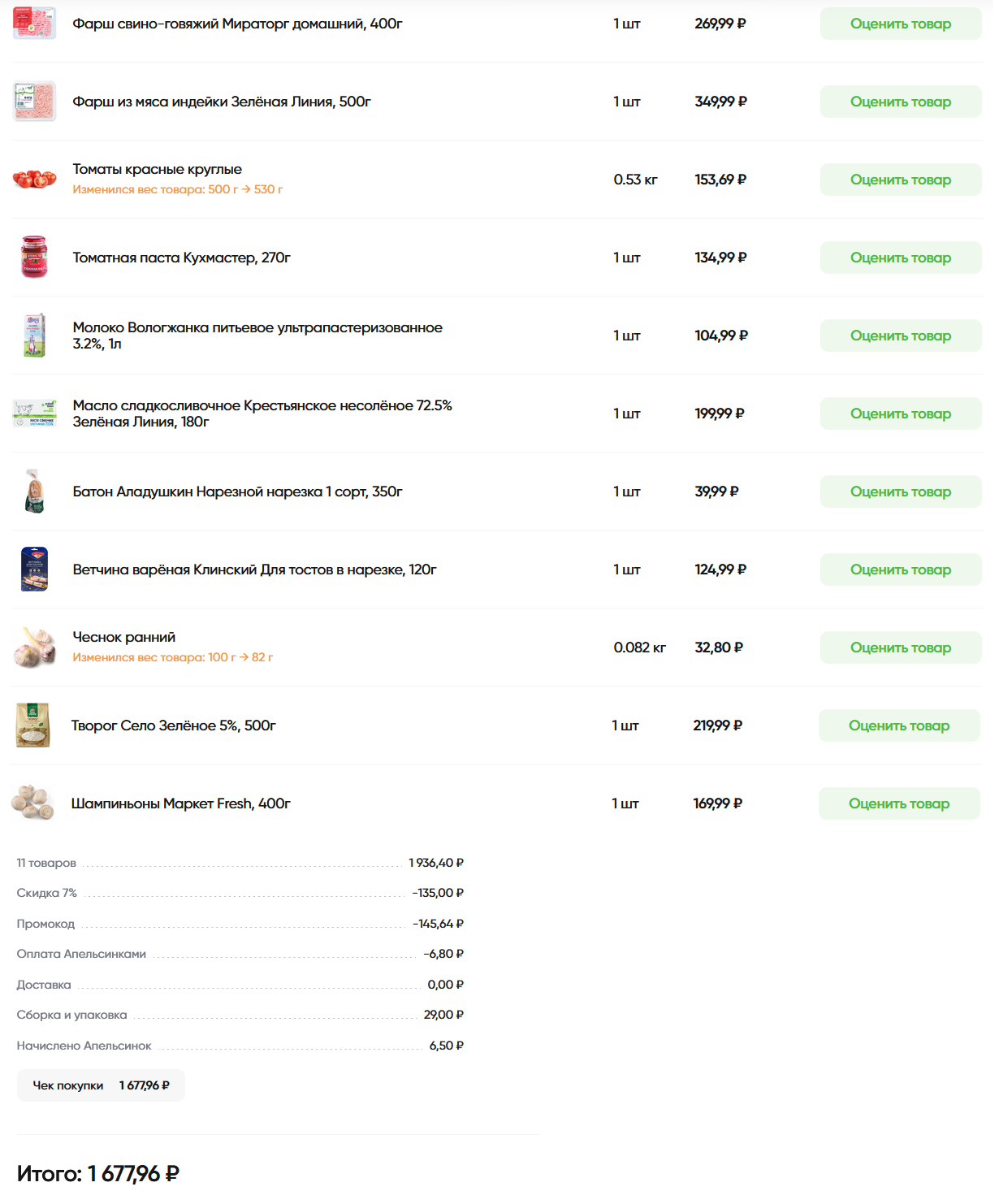This screenshot has width=999, height=1204.
Task: Open the Батон Аладушкин Нарезной product name
Action: pyautogui.click(x=237, y=492)
